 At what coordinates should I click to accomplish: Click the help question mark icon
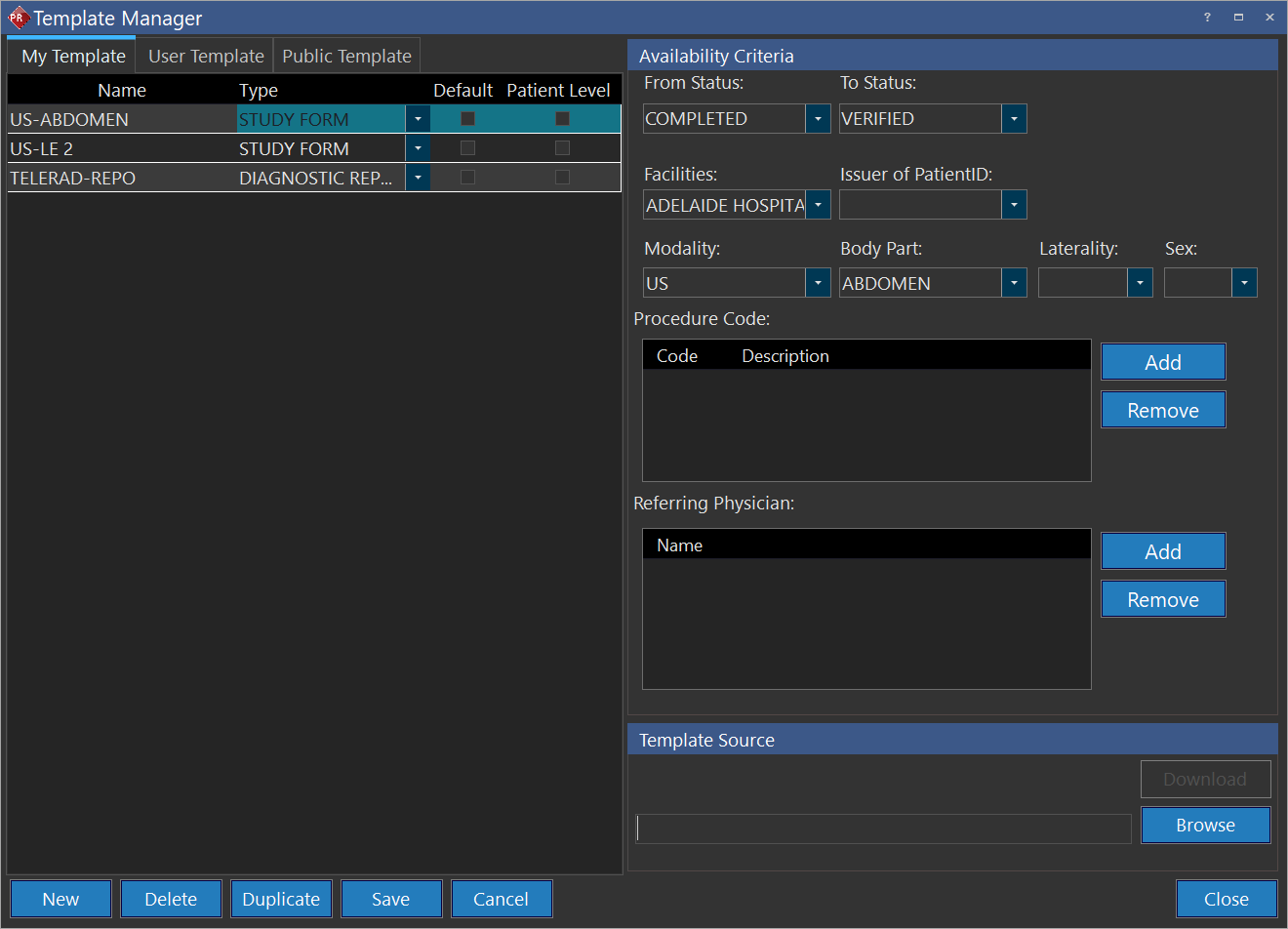[x=1207, y=18]
